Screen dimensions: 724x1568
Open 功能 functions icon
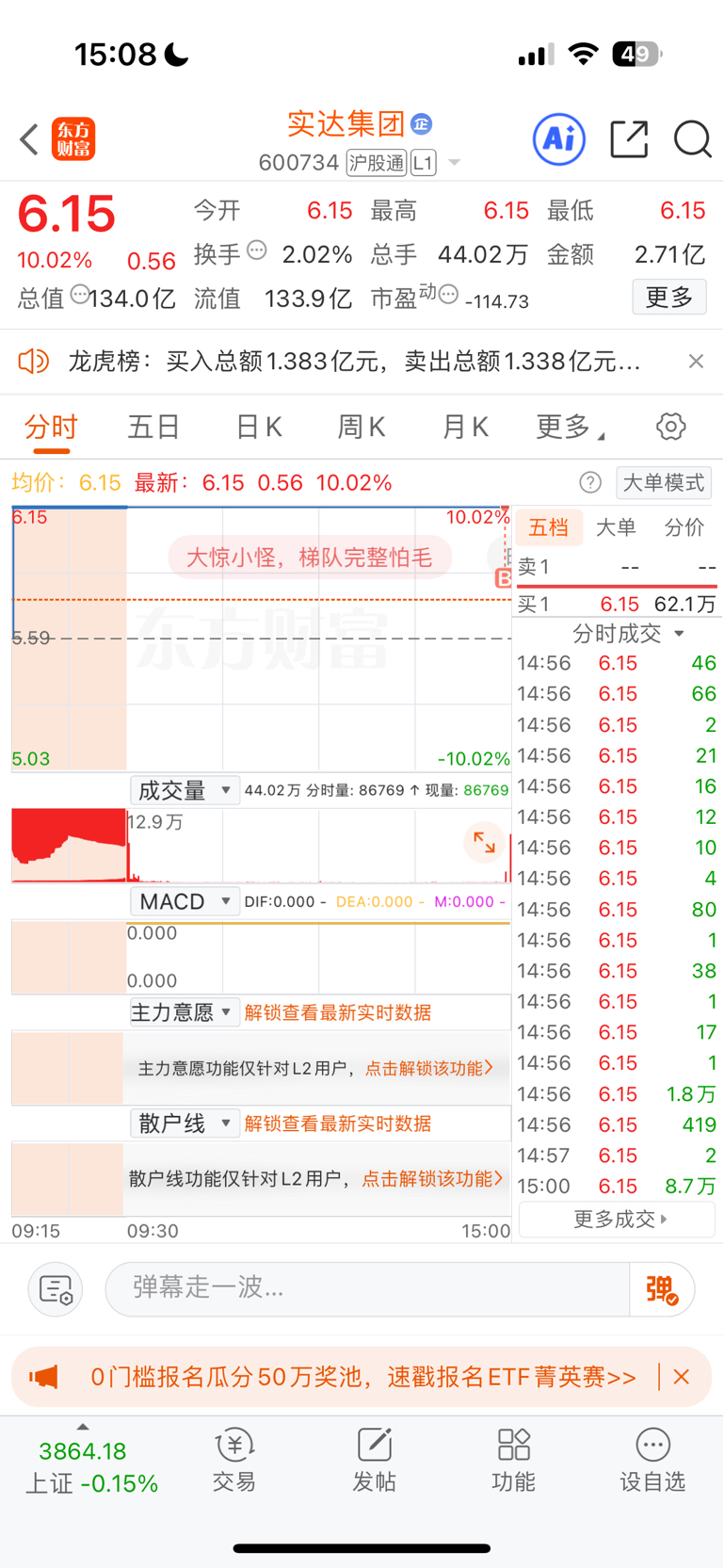coord(513,1460)
